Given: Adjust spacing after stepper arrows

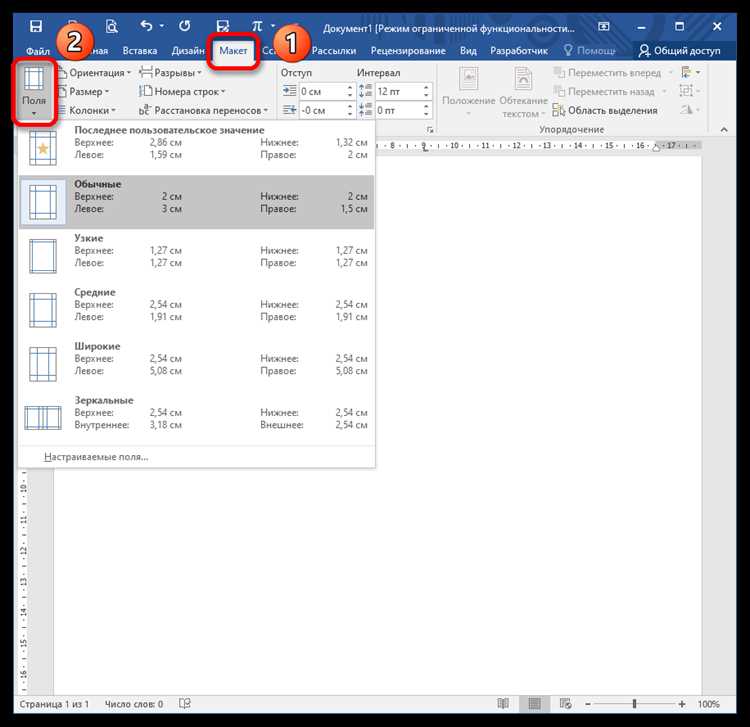Looking at the screenshot, I should click(x=426, y=110).
